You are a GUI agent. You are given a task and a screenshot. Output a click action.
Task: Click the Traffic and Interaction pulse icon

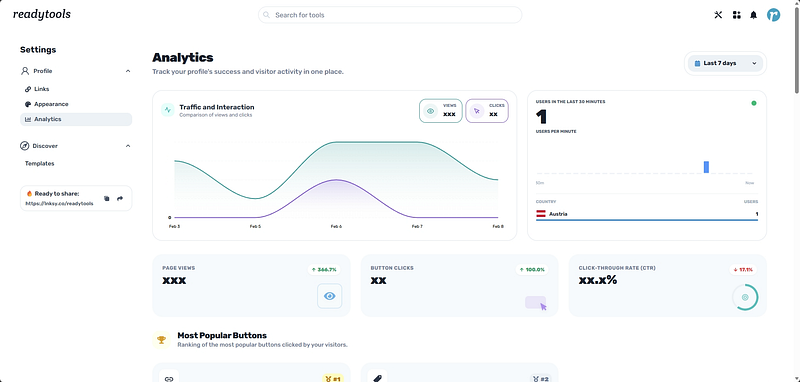point(168,110)
